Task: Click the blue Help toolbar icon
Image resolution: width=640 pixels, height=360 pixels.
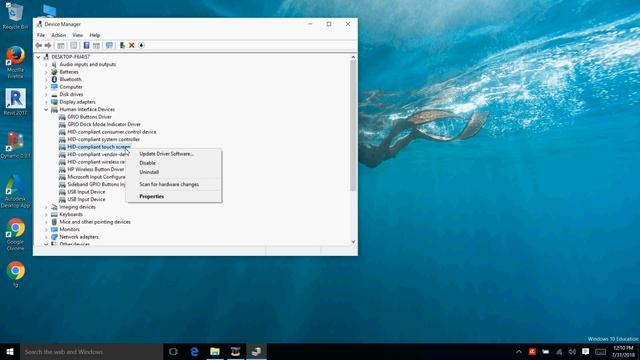Action: point(86,45)
